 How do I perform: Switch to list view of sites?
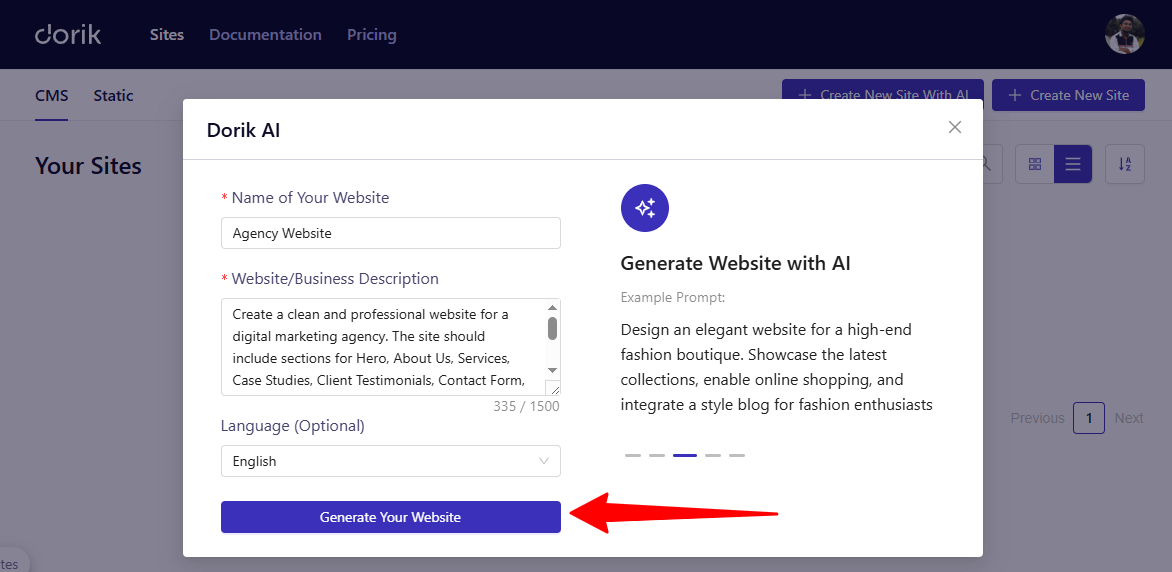coord(1073,164)
